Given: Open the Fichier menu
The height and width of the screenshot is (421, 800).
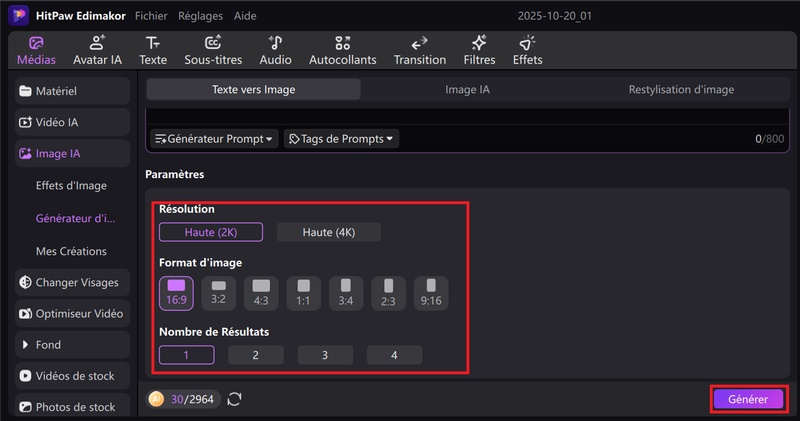Looking at the screenshot, I should [x=151, y=16].
